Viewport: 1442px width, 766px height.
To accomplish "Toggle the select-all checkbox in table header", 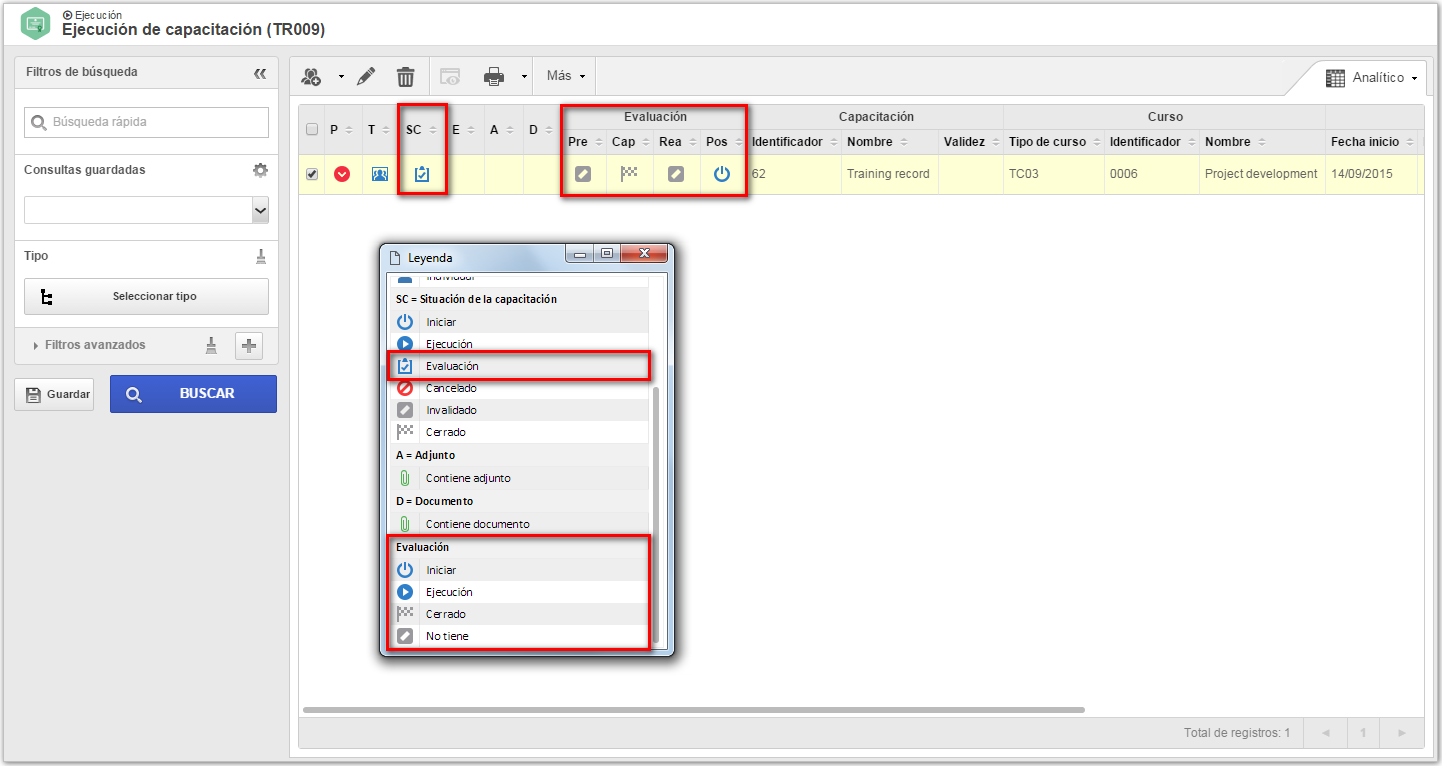I will (x=312, y=129).
